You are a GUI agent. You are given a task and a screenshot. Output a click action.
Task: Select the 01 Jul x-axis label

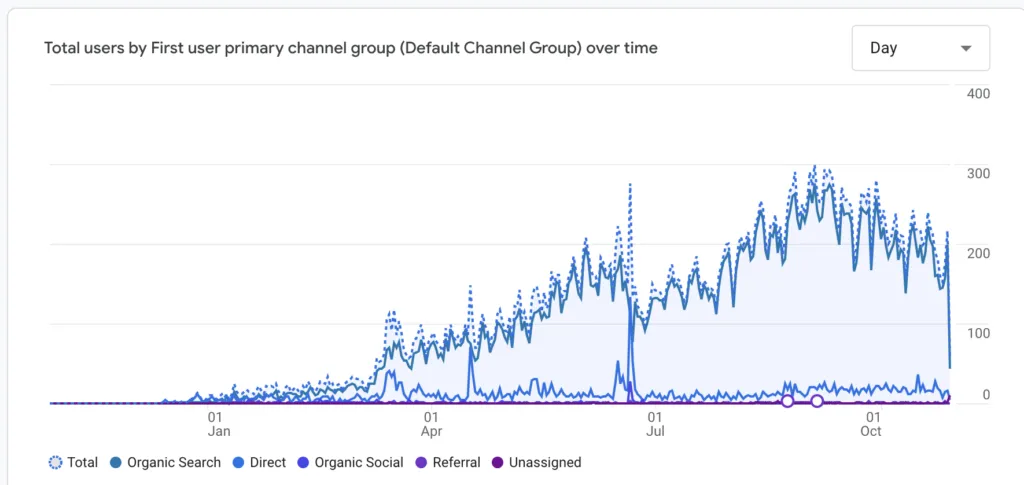click(655, 424)
